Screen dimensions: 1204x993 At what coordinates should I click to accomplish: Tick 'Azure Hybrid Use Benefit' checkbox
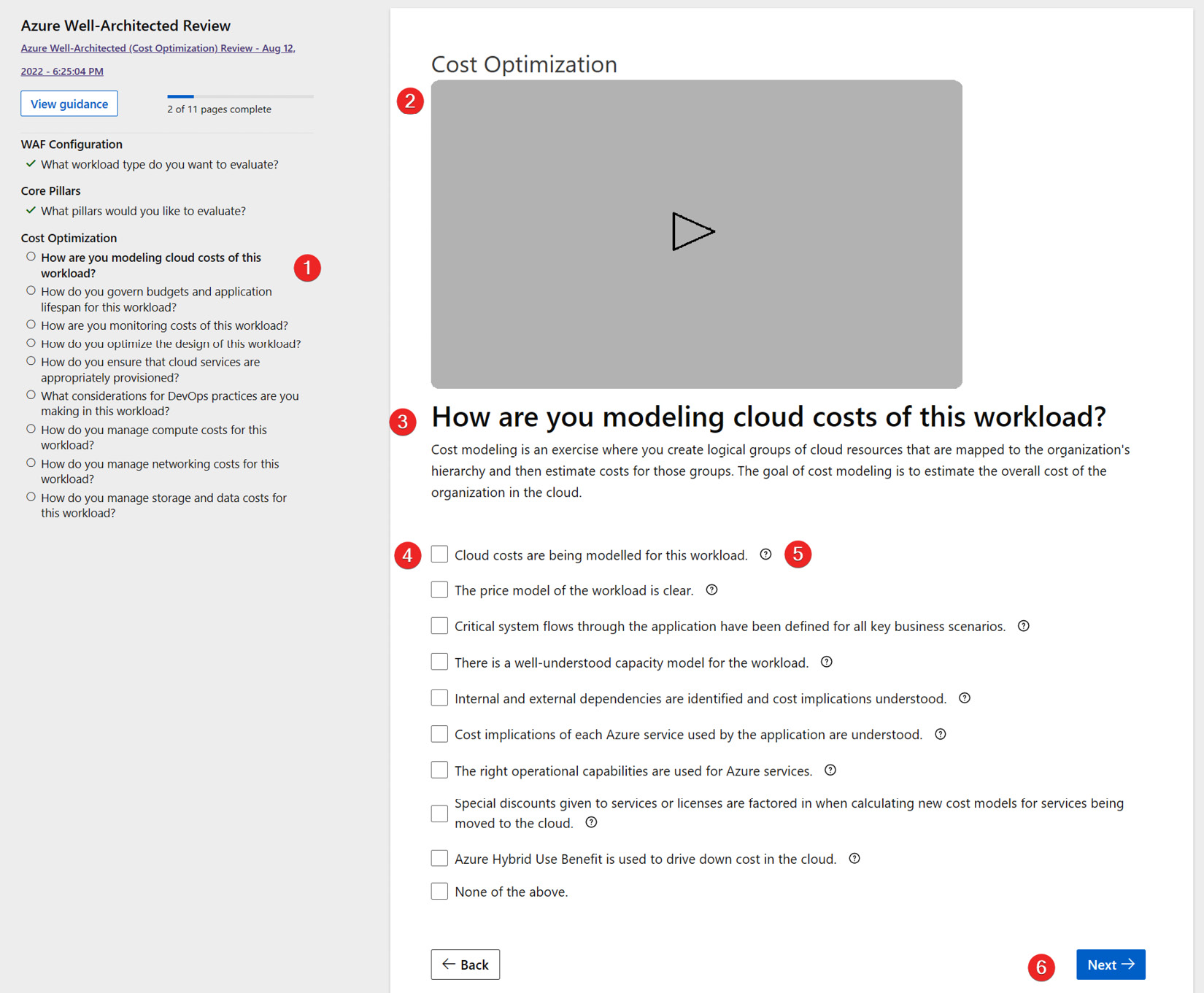[x=439, y=859]
